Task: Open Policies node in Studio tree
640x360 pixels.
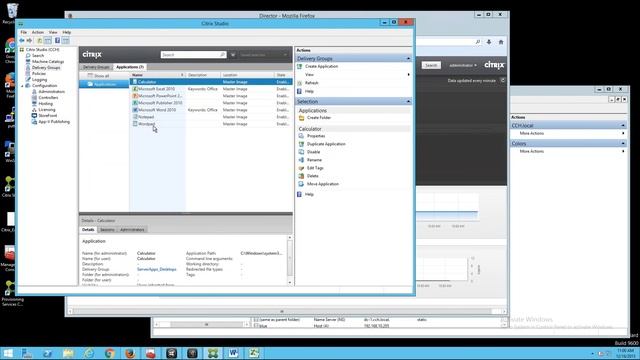Action: coord(39,73)
